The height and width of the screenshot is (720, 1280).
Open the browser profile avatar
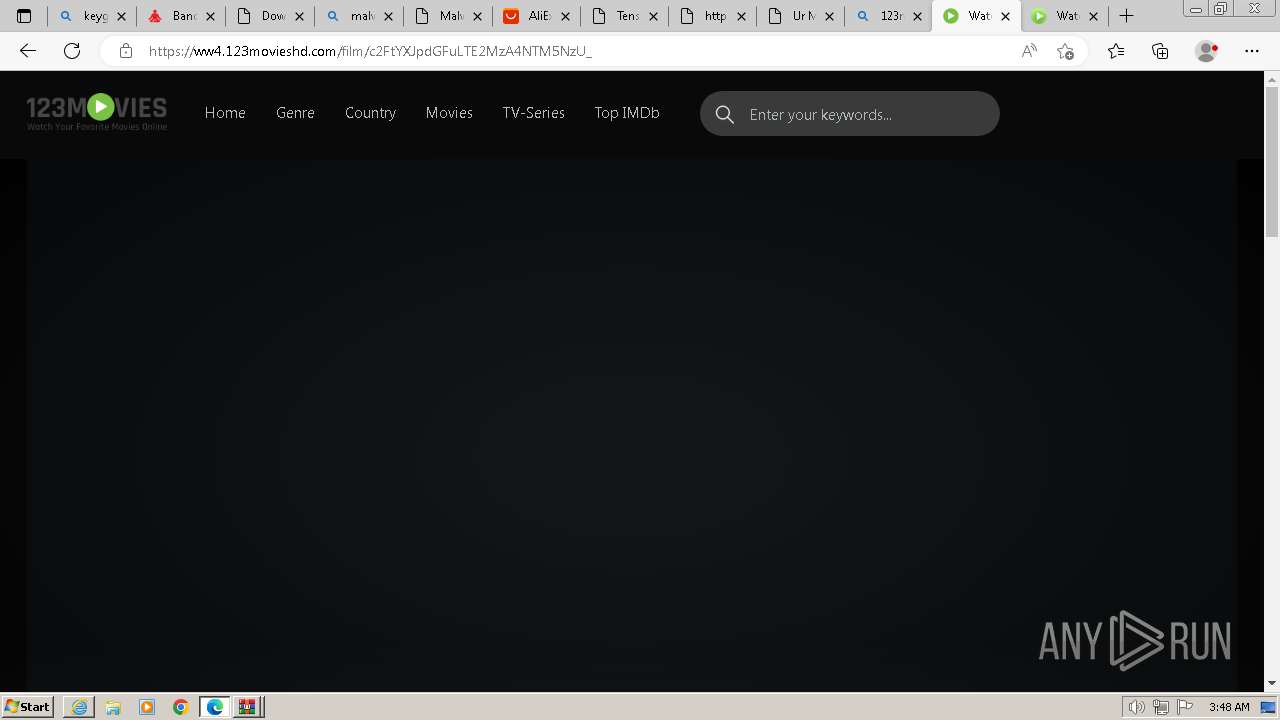(x=1206, y=51)
